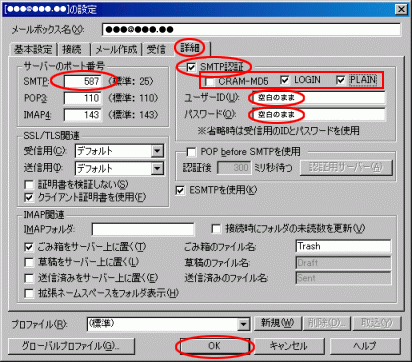Image resolution: width=412 pixels, height=362 pixels.
Task: Uncheck the PLAIN authentication checkbox
Action: click(340, 80)
